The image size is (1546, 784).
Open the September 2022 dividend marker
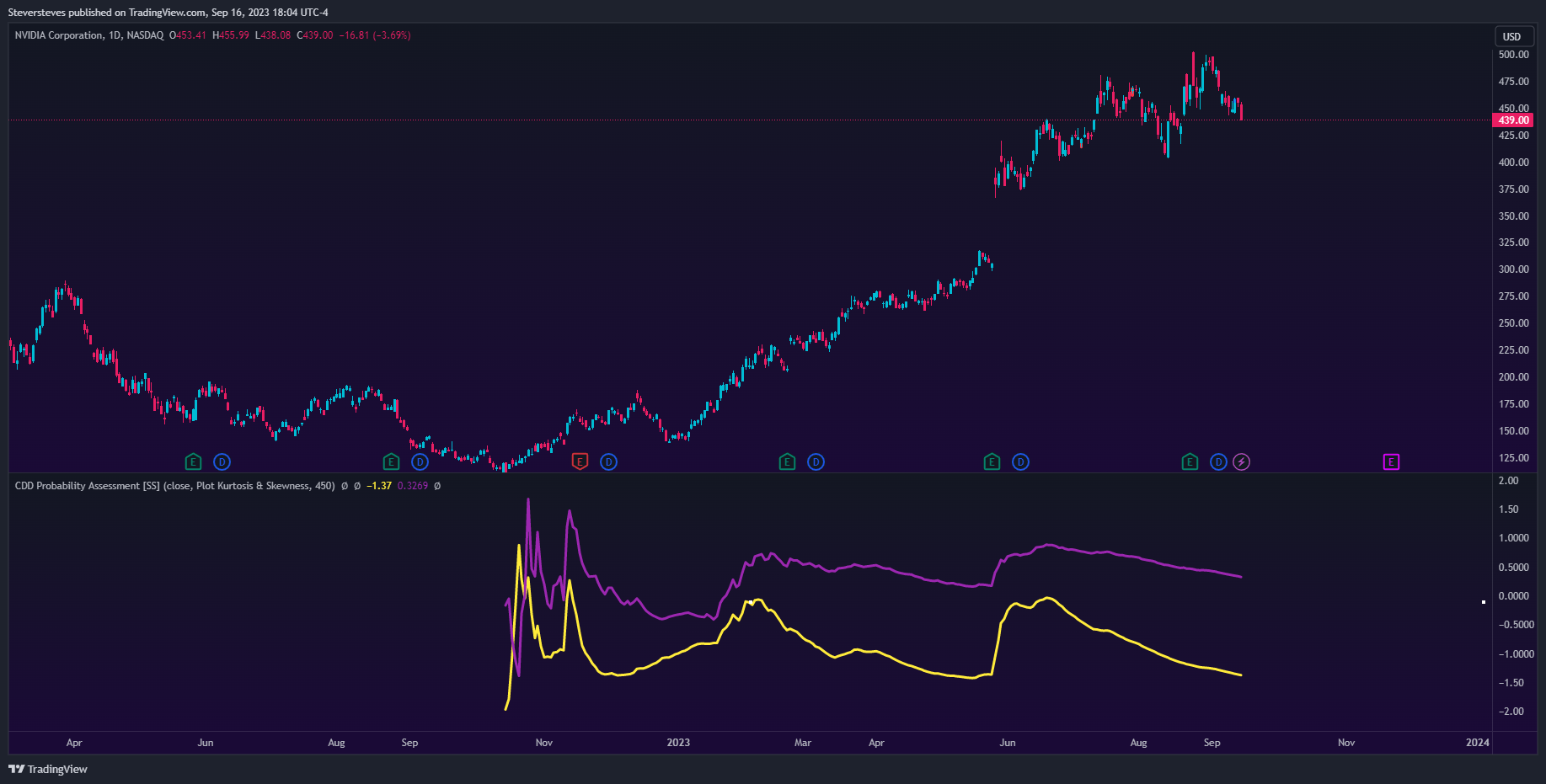pos(420,461)
